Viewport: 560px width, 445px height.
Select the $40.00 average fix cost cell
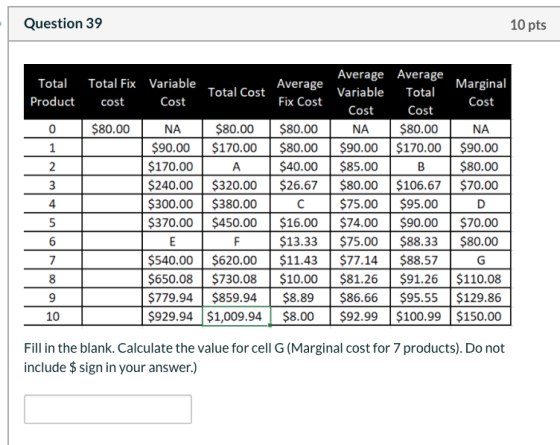point(301,166)
